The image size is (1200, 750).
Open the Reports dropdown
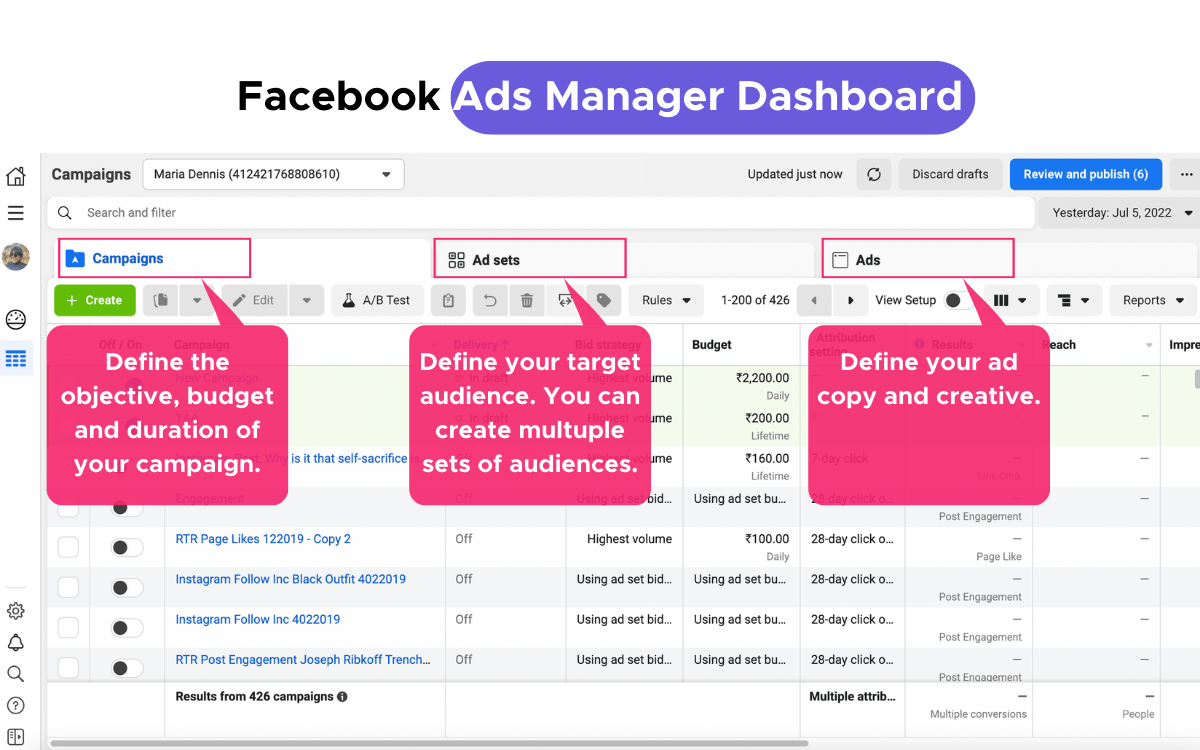(x=1152, y=300)
